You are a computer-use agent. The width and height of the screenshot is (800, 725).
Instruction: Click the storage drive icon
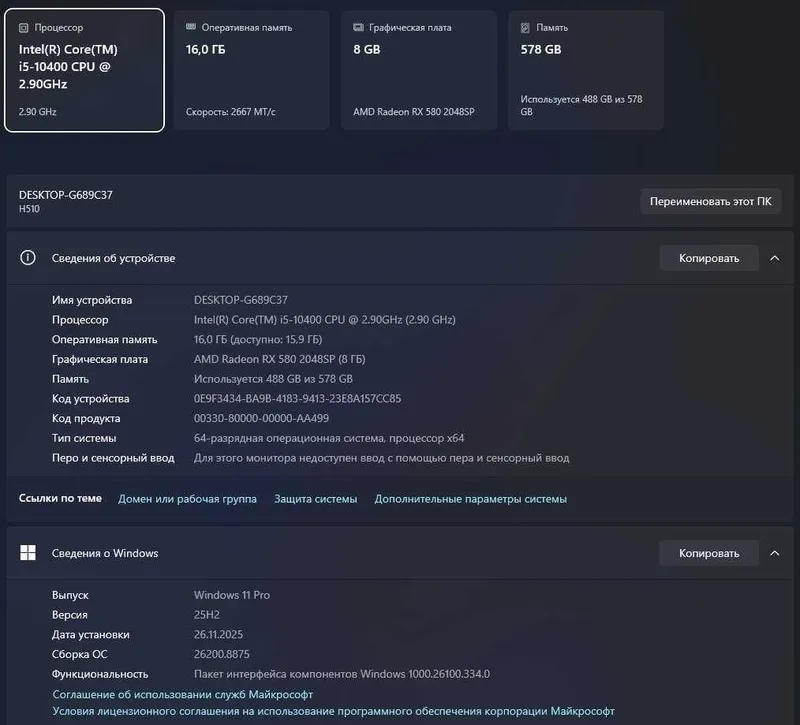[525, 28]
